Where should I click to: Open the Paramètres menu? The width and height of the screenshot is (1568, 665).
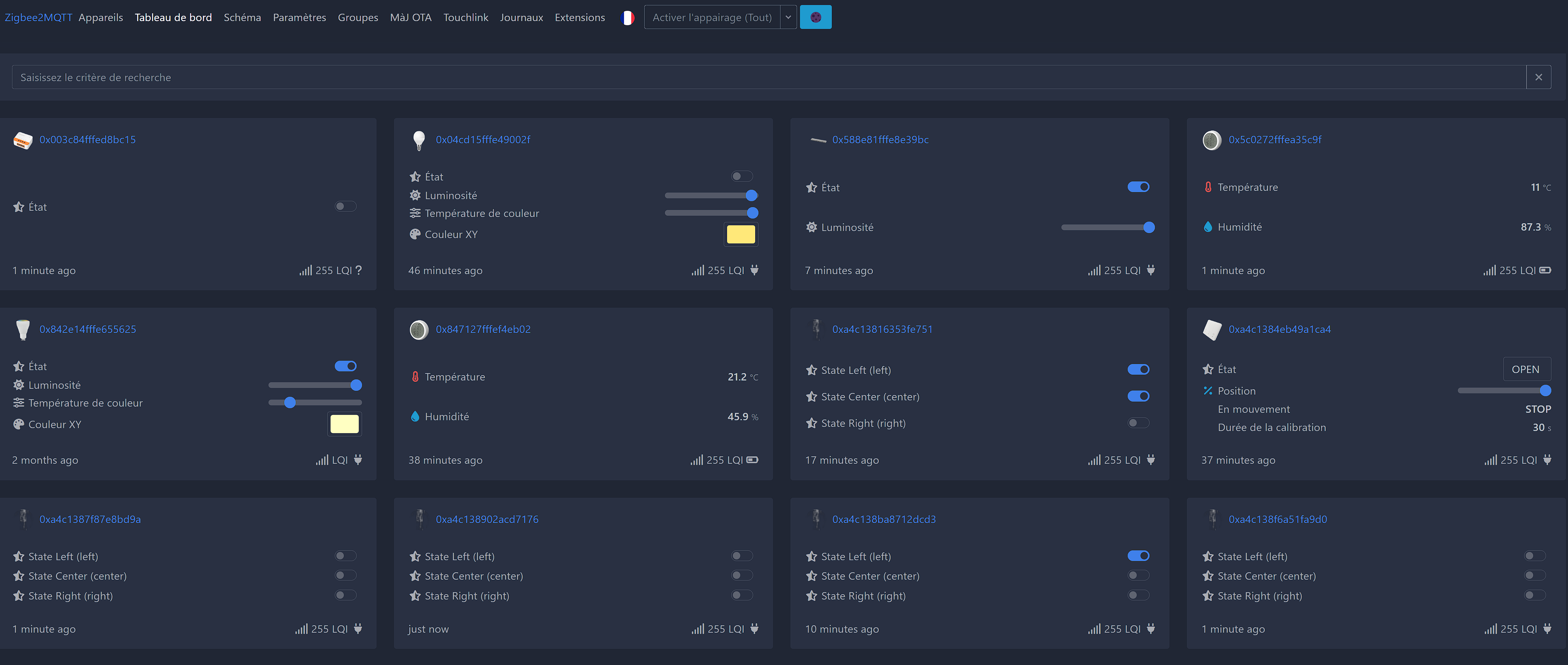pyautogui.click(x=299, y=18)
